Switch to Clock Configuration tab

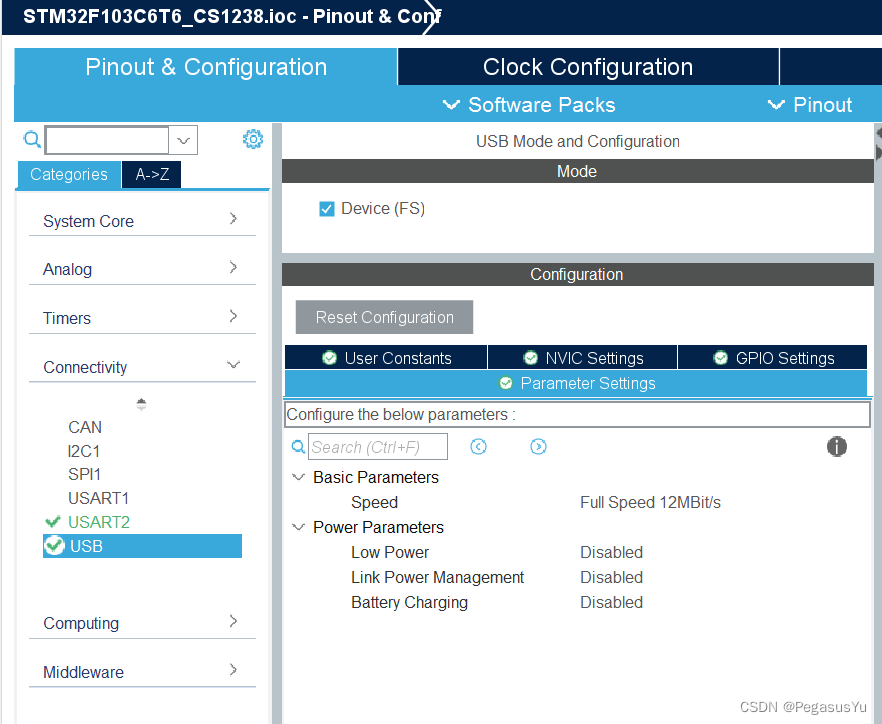588,67
